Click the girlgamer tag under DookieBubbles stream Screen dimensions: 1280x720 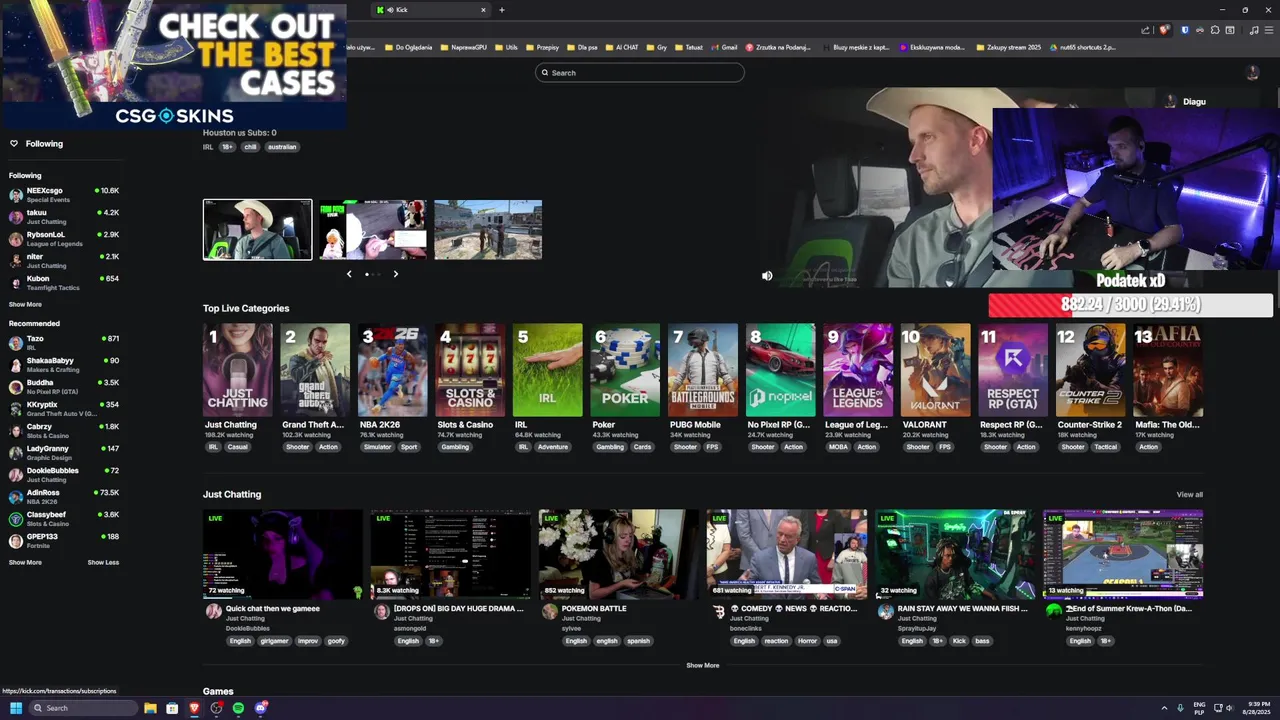274,641
